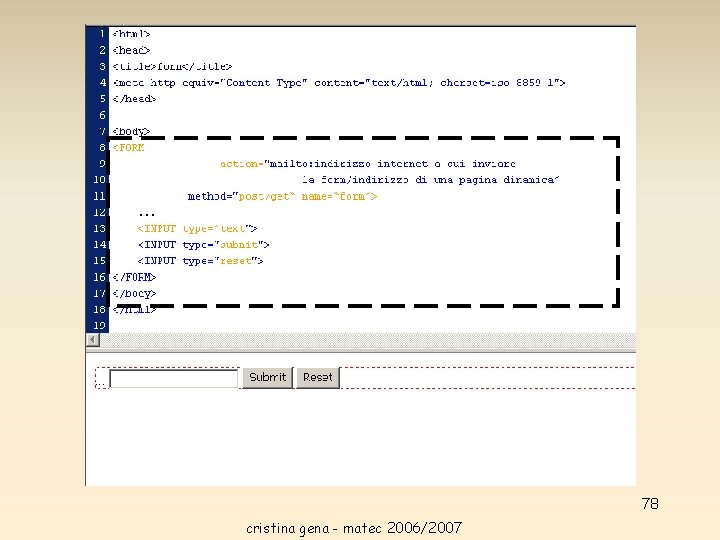The height and width of the screenshot is (540, 720).
Task: Click the name="form" attribute text
Action: (x=339, y=197)
